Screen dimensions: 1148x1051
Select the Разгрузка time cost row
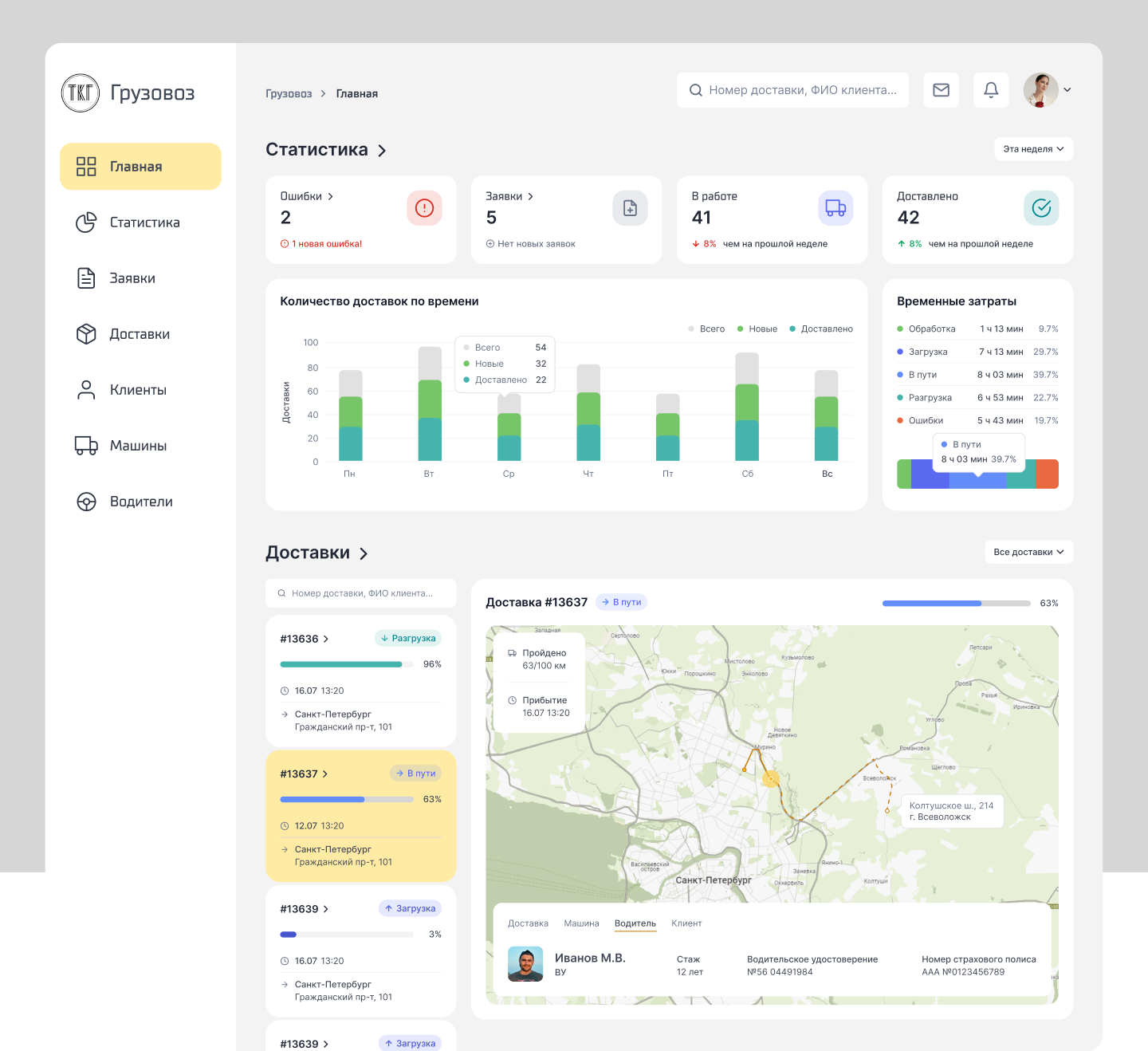[x=977, y=398]
